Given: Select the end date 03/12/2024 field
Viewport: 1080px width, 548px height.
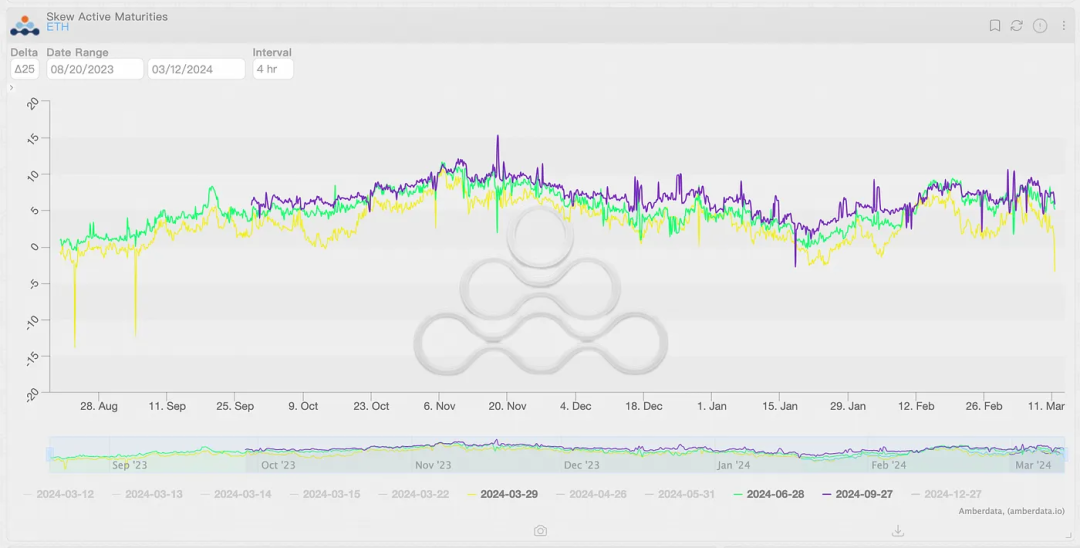Looking at the screenshot, I should (196, 69).
